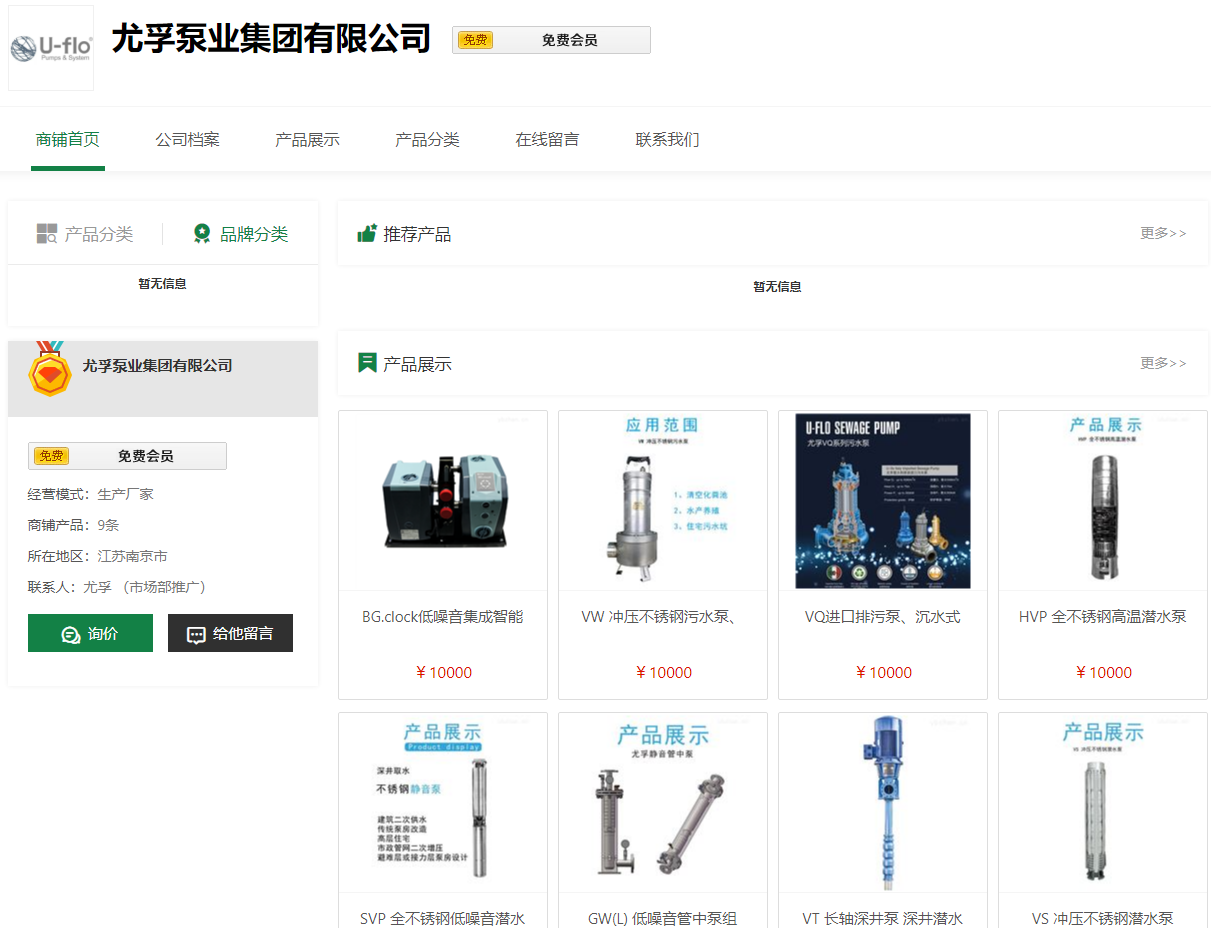Click the 产品展示 section heading

[417, 364]
